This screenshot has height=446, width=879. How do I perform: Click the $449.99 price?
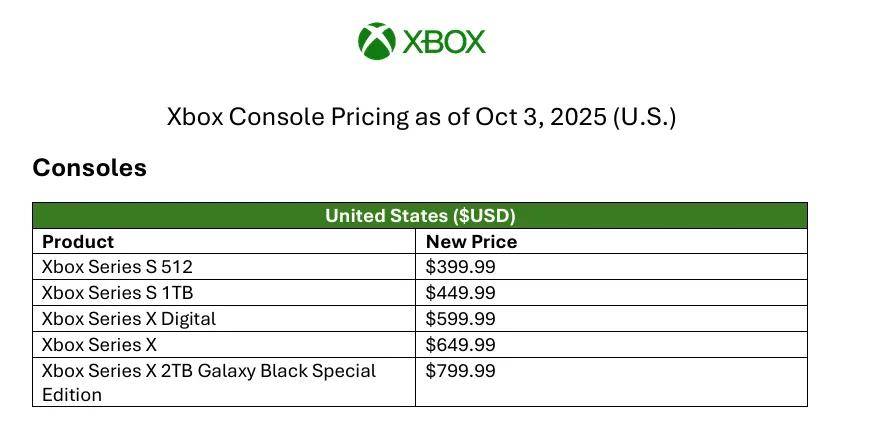tap(460, 293)
